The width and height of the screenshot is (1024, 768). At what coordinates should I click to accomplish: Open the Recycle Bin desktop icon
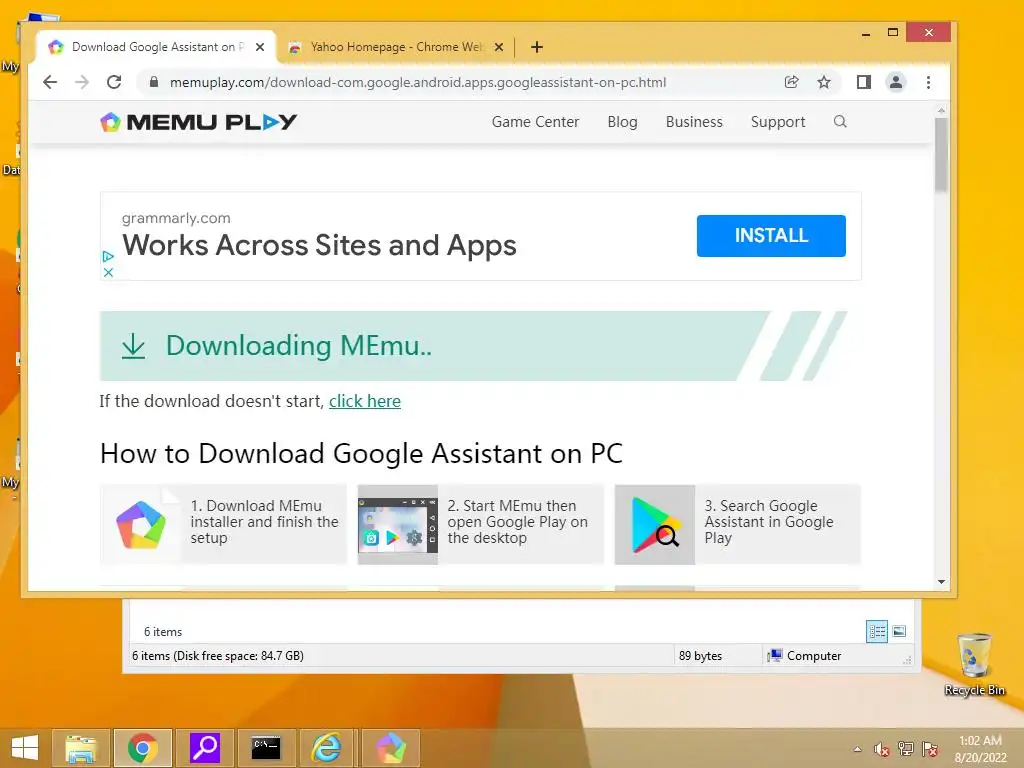pos(974,664)
